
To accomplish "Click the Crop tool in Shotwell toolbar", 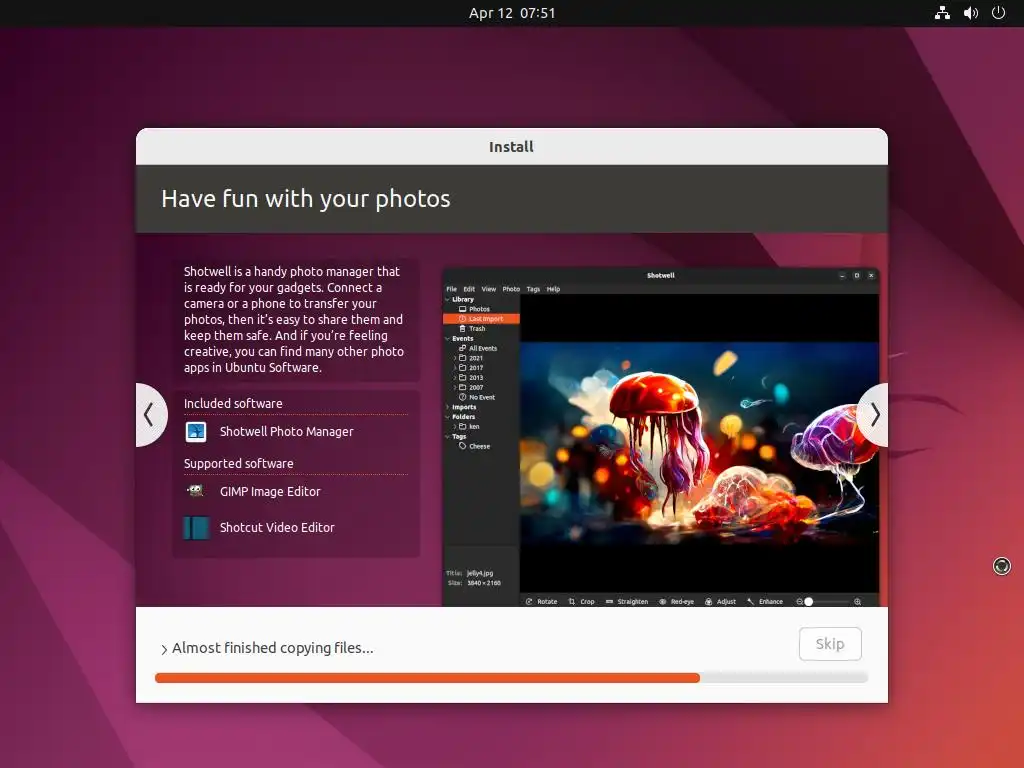I will [581, 601].
